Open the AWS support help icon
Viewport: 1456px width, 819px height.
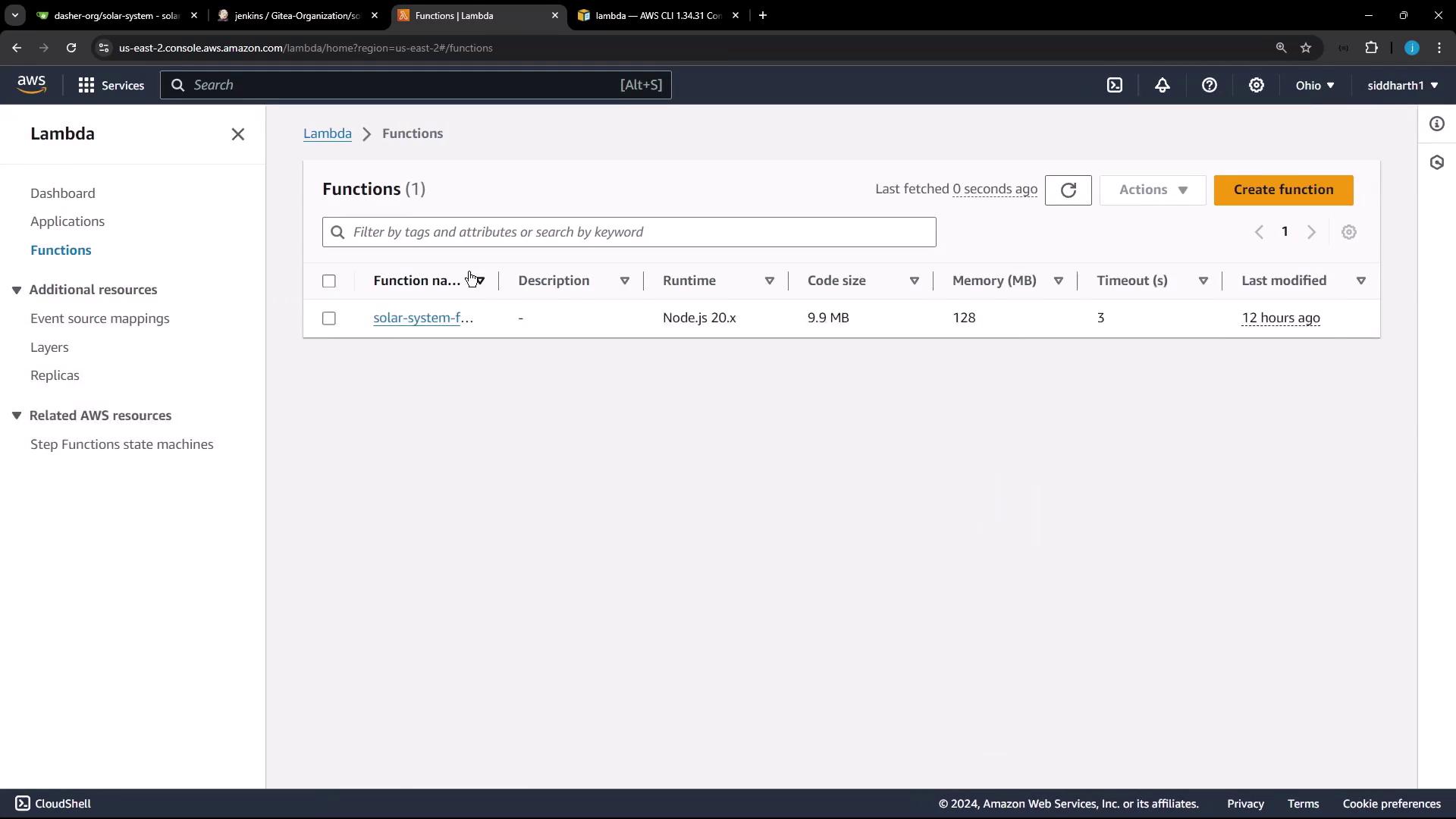1209,85
